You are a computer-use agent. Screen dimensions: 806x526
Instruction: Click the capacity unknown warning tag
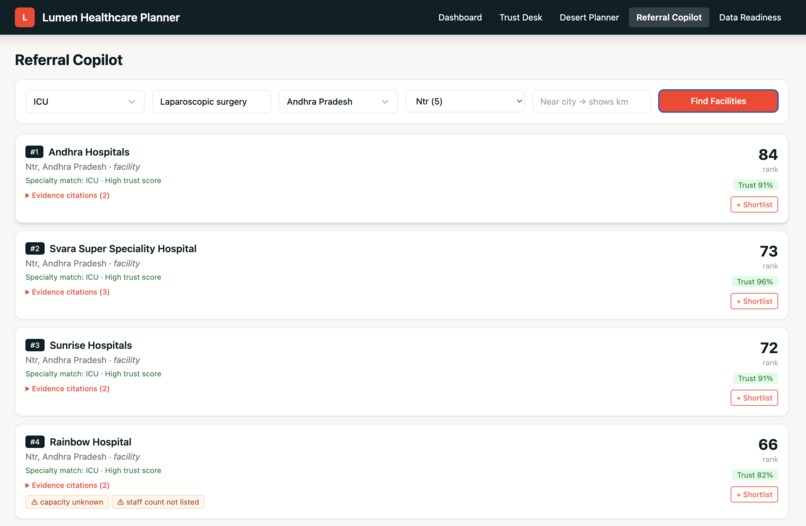pos(67,502)
